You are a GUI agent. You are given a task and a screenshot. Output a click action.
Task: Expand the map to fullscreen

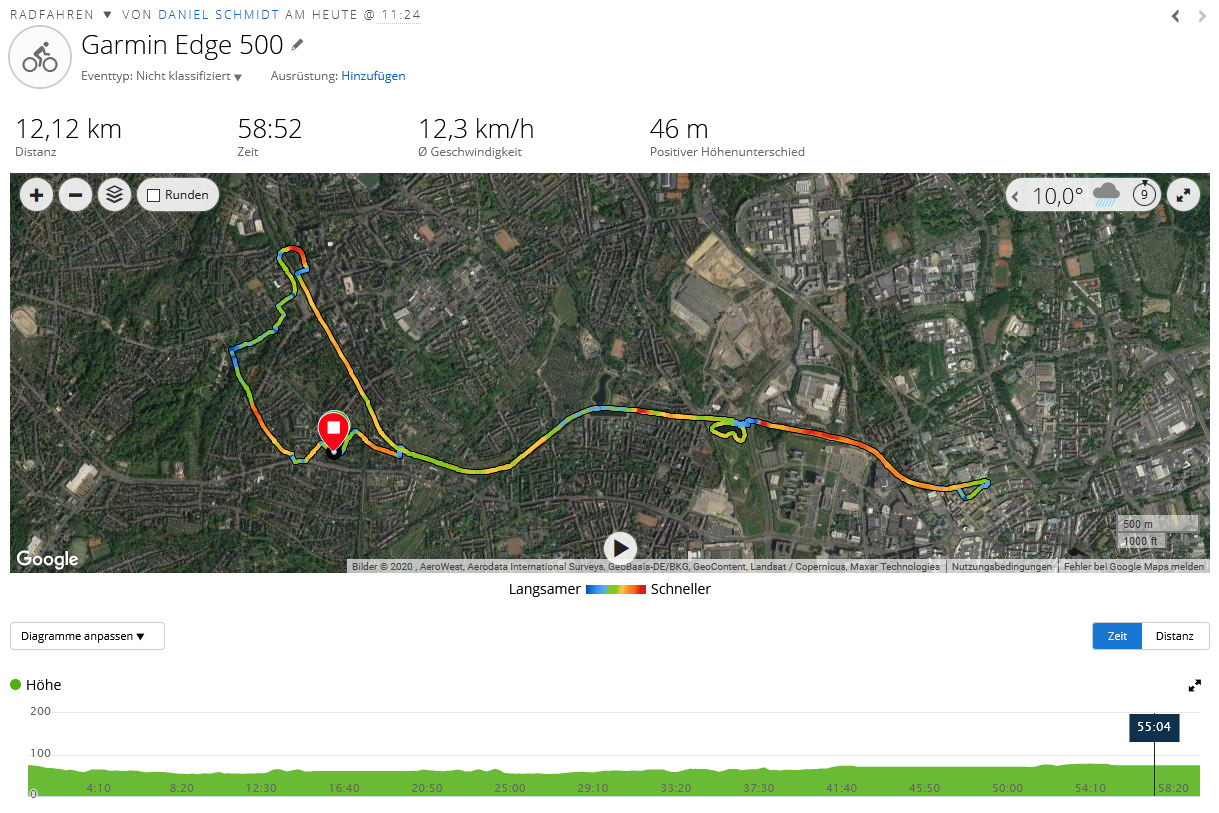(x=1184, y=195)
